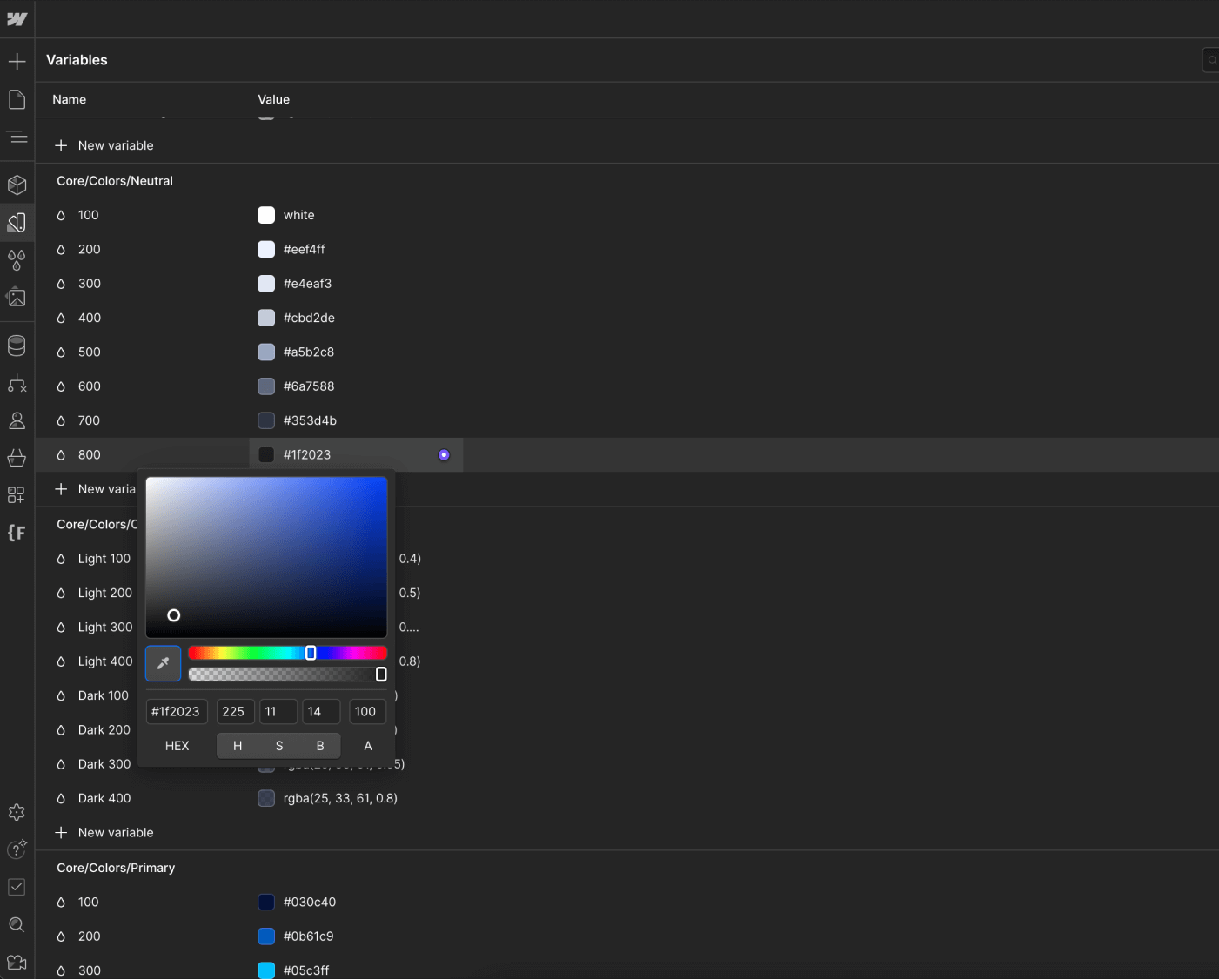Open the Logic flow icon
Image resolution: width=1219 pixels, height=980 pixels.
point(17,383)
